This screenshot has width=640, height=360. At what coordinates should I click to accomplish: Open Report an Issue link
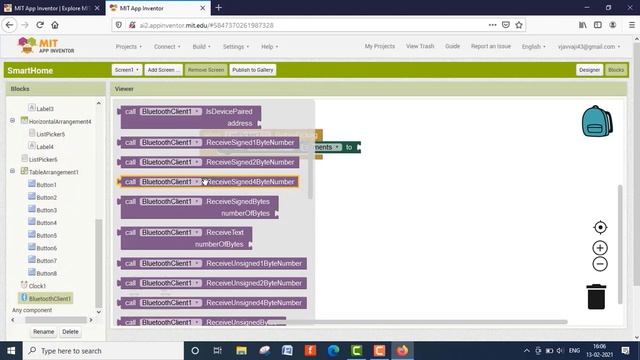coord(491,46)
